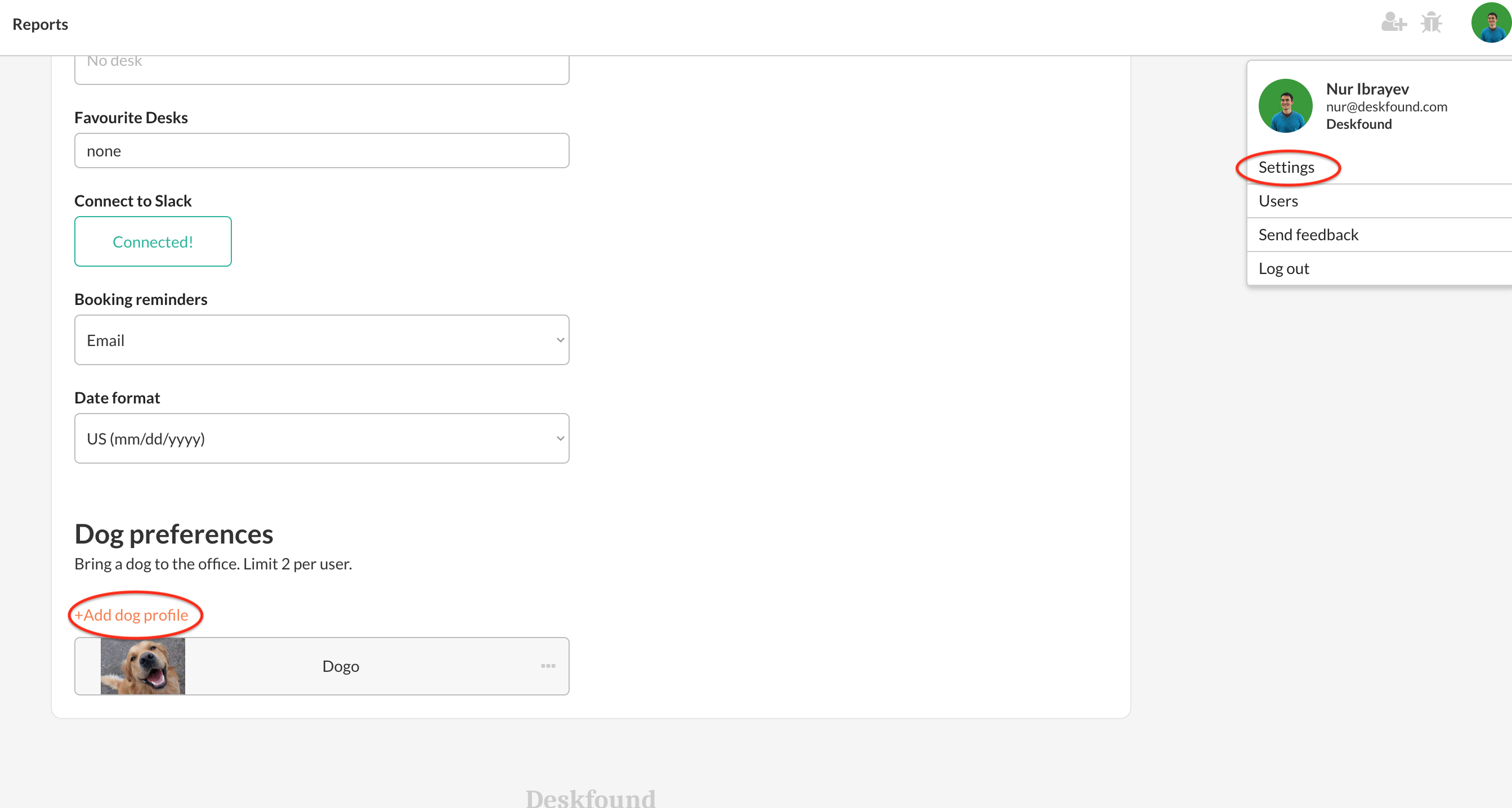
Task: Click the large avatar in profile menu
Action: tap(1285, 106)
